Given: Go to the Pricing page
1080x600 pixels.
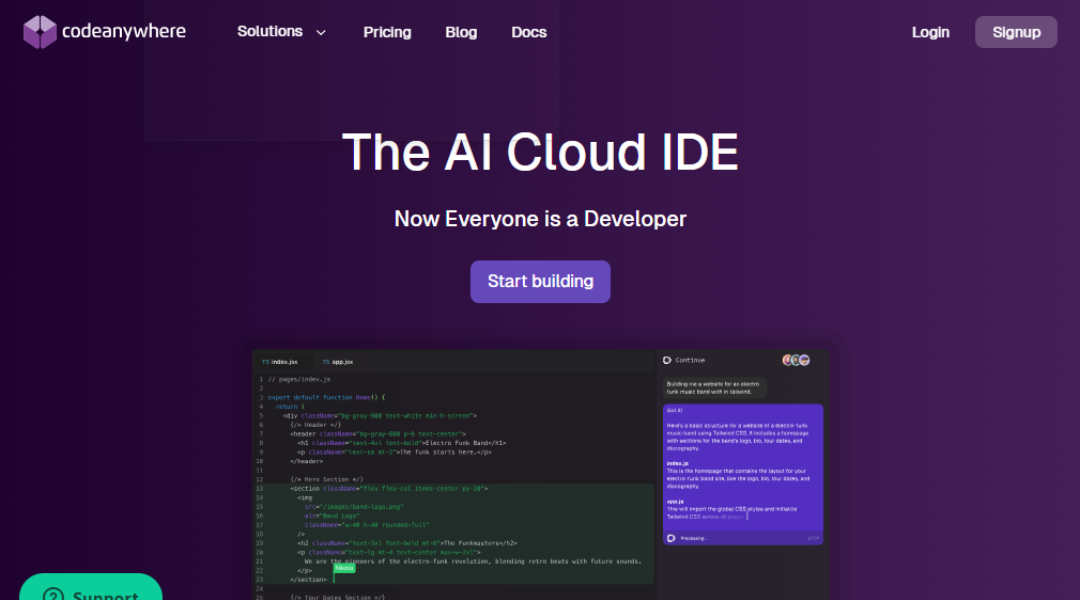Looking at the screenshot, I should 387,32.
